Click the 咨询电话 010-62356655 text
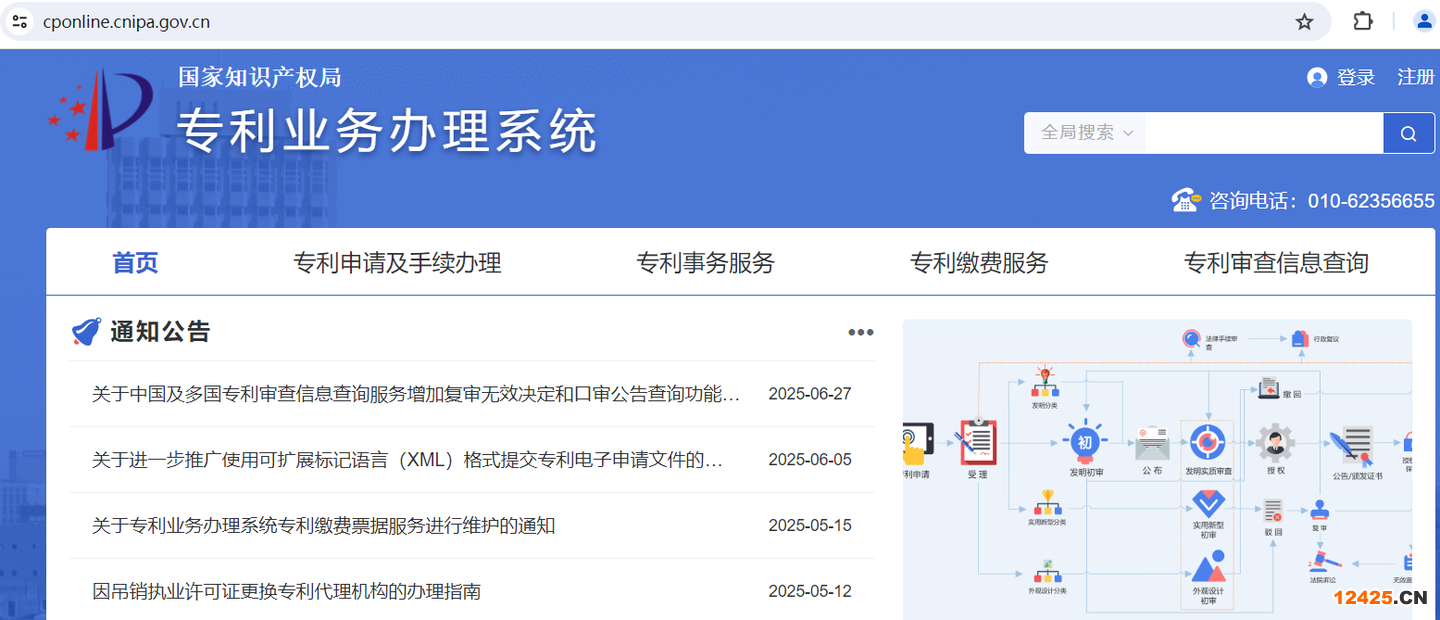1440x620 pixels. tap(1322, 201)
